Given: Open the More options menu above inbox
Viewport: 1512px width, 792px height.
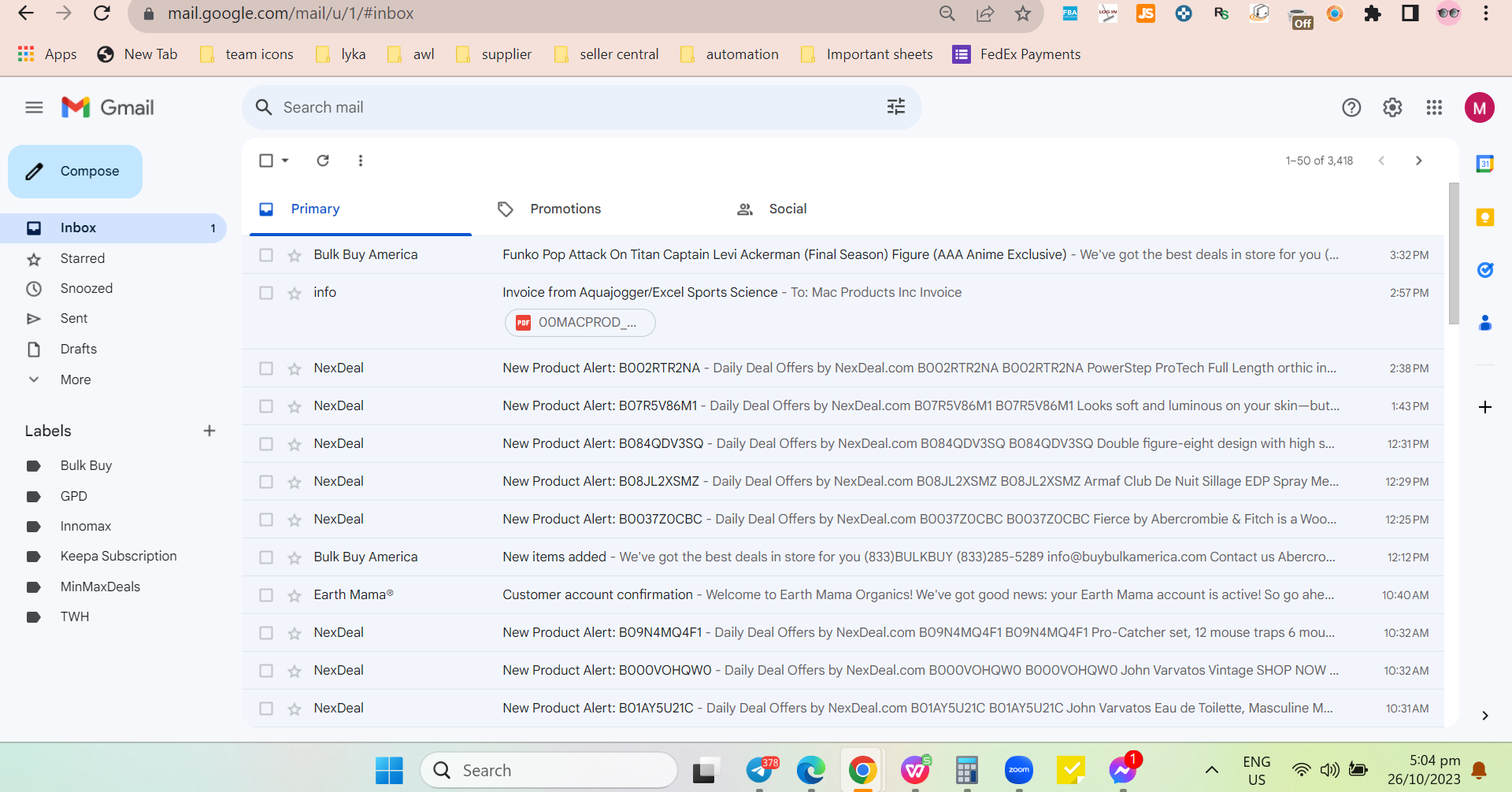Looking at the screenshot, I should [x=361, y=161].
